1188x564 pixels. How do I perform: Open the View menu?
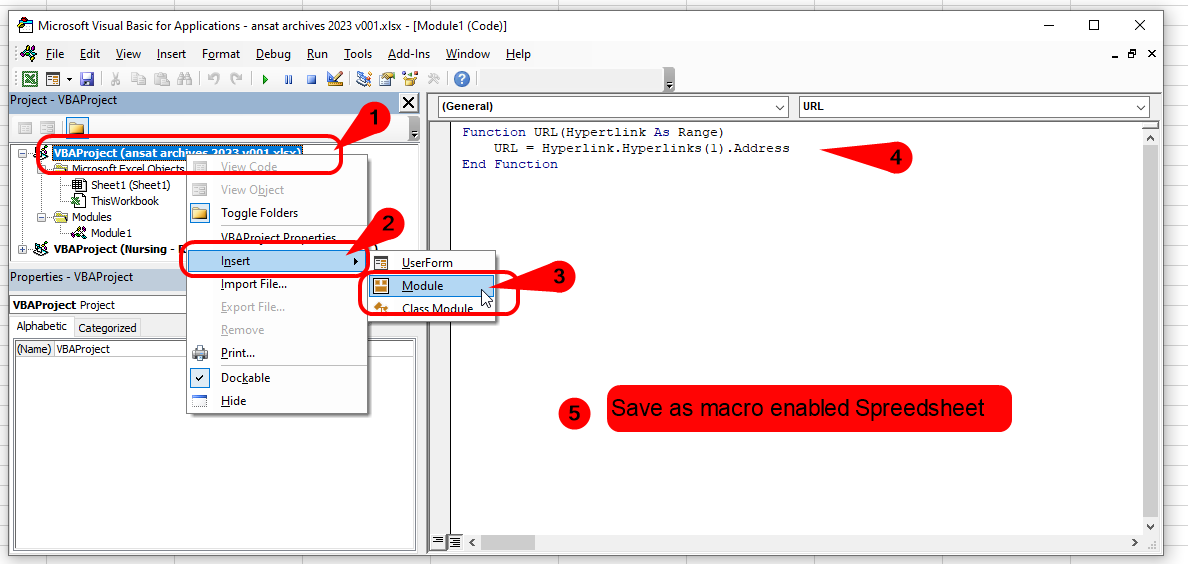pyautogui.click(x=128, y=54)
